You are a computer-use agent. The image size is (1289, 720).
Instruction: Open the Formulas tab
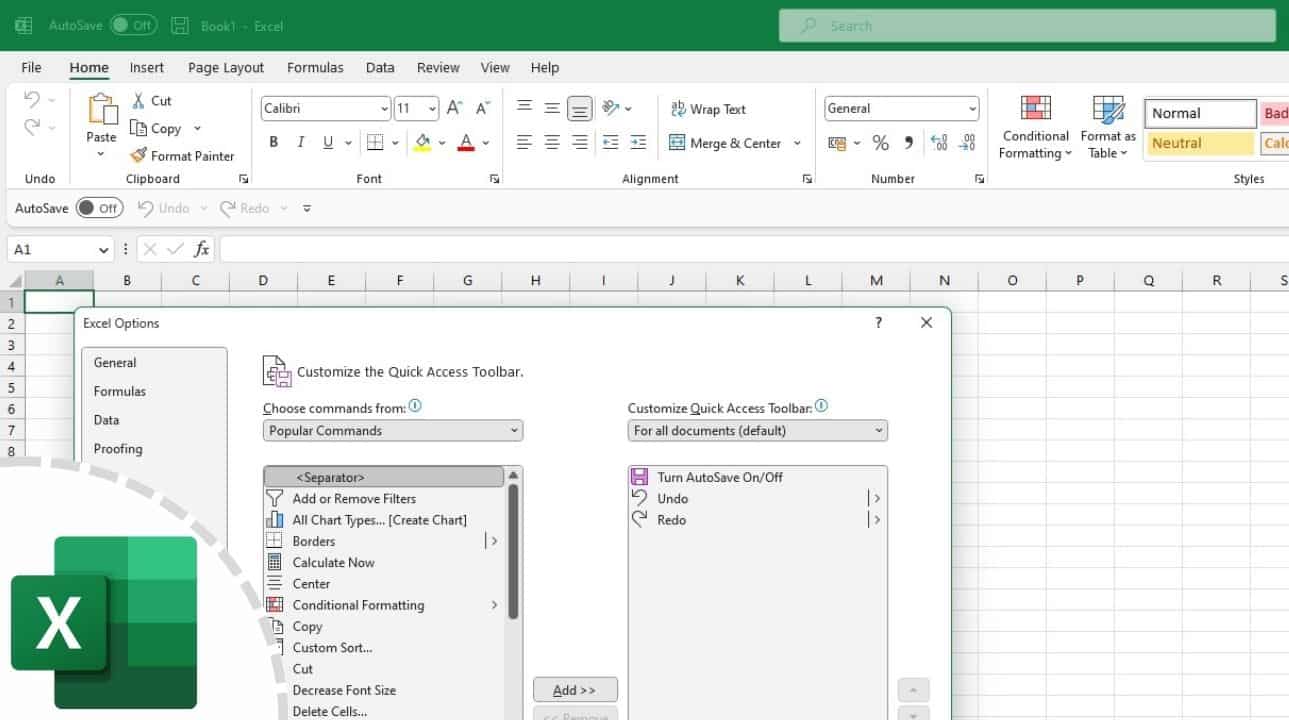click(x=315, y=68)
